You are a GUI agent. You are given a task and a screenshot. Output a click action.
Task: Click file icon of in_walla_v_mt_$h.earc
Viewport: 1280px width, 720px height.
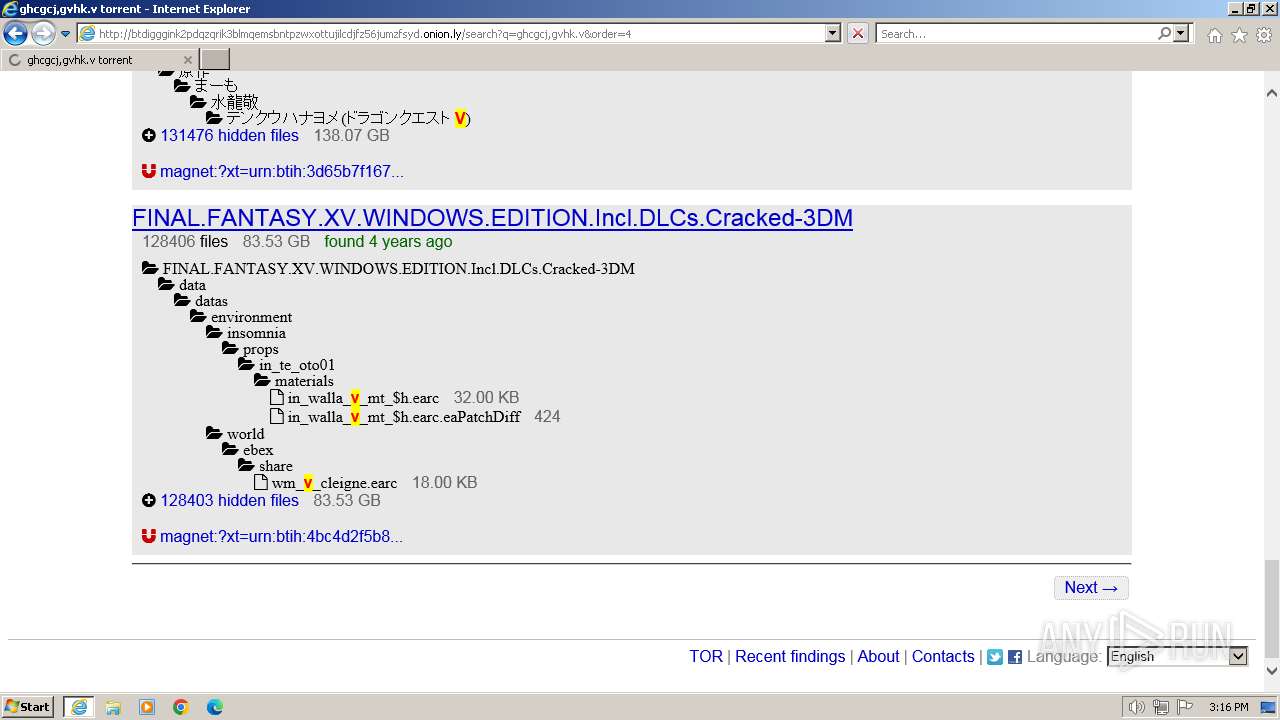point(277,397)
